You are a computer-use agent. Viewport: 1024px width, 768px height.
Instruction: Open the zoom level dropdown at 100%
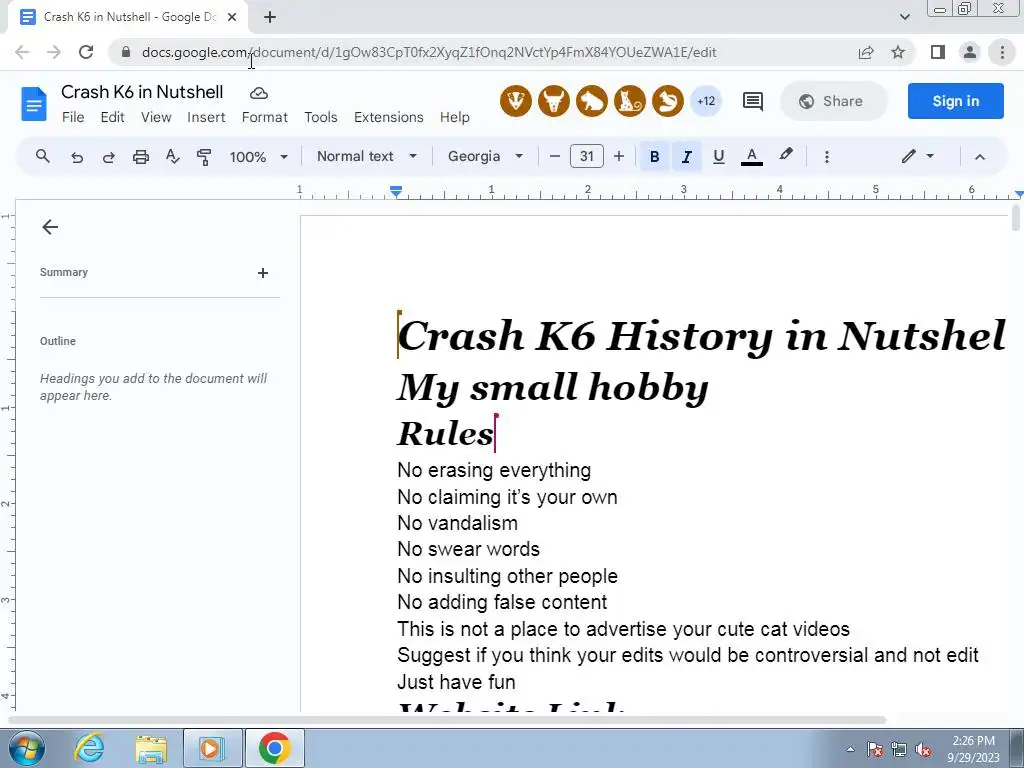click(258, 157)
